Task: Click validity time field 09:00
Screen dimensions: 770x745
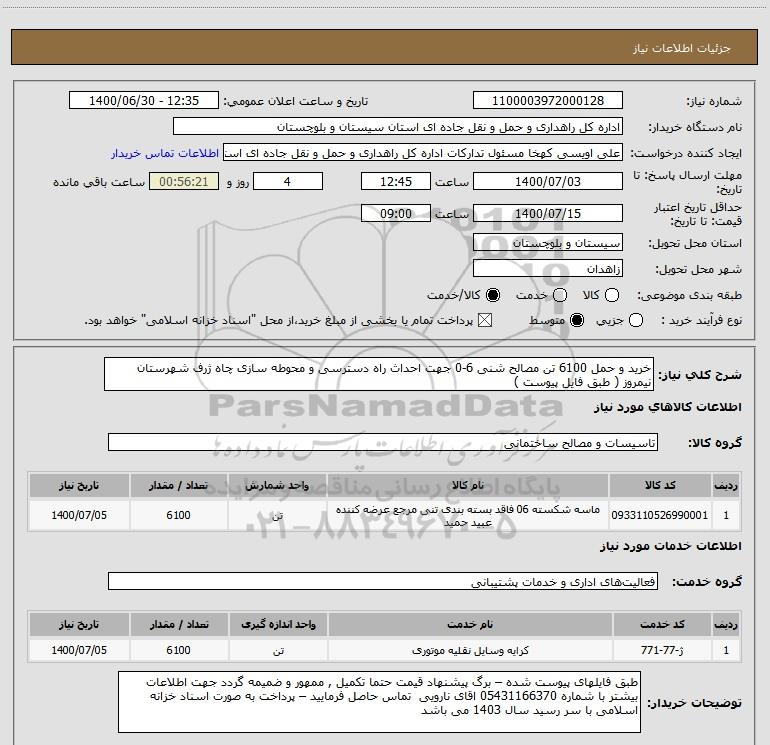Action: tap(396, 213)
